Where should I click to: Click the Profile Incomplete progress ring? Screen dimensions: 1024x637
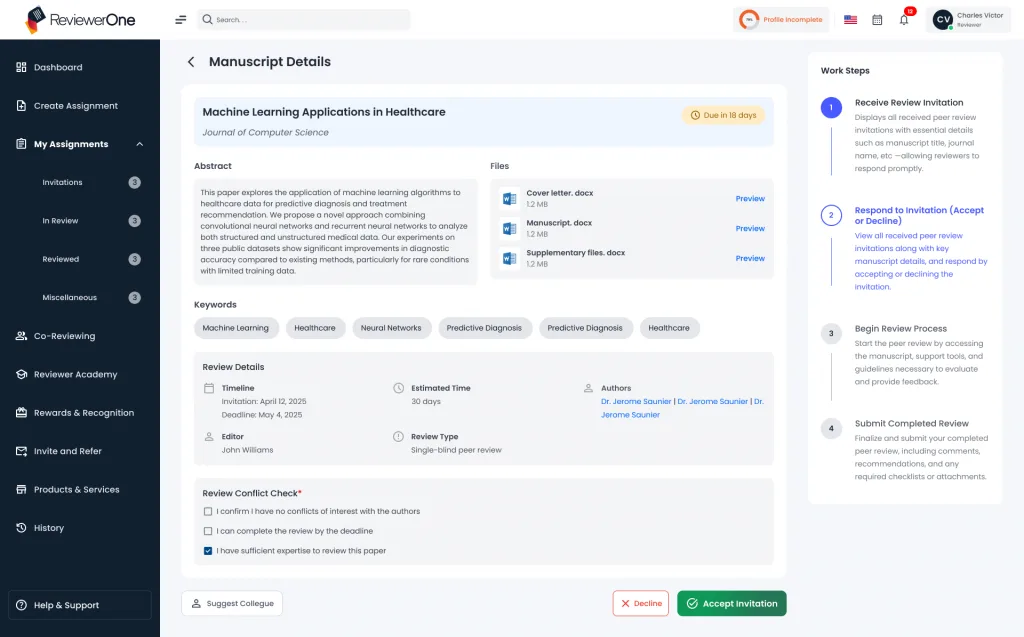(749, 20)
